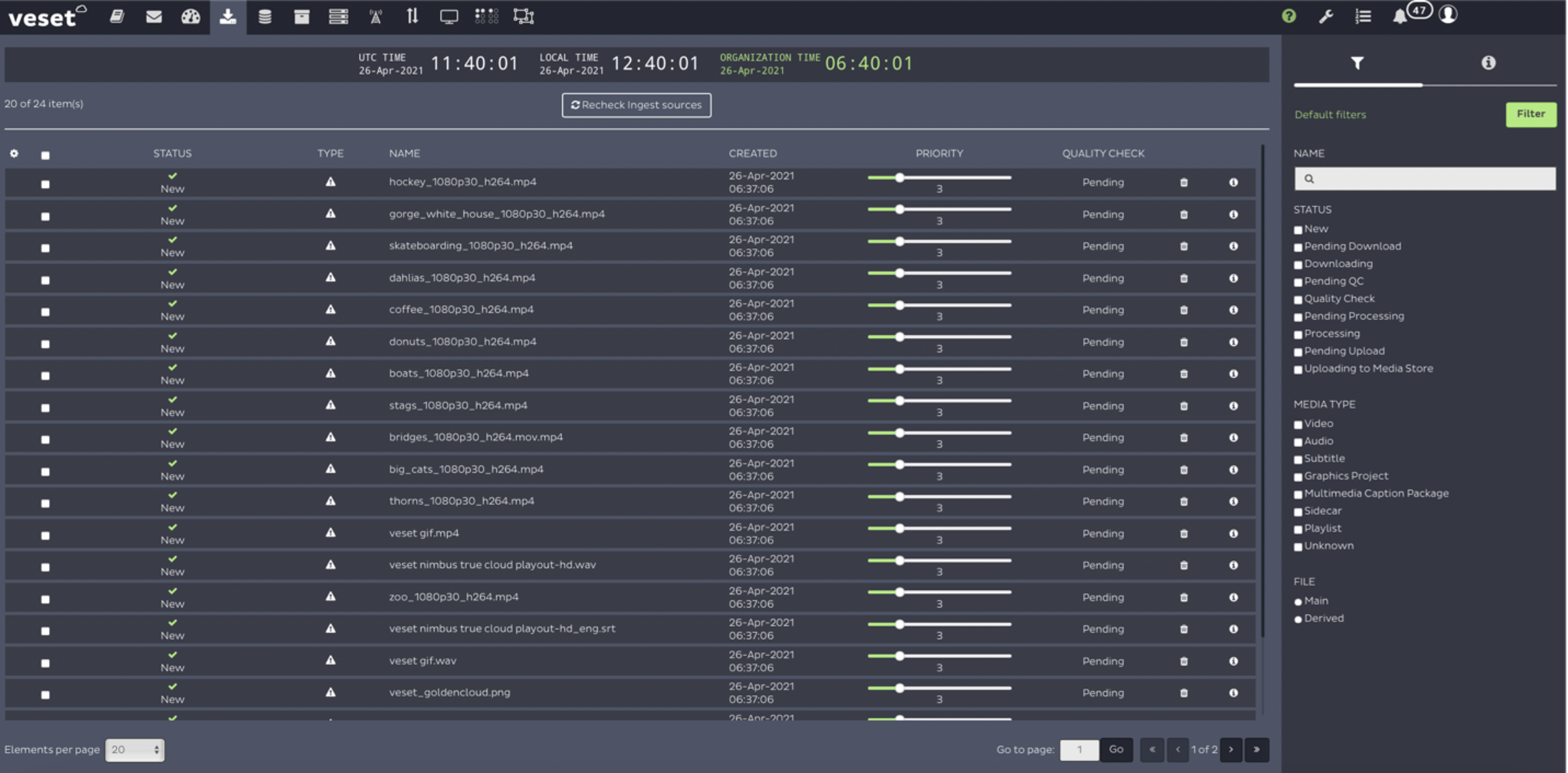Select checkbox for skateboarding_1080p30_h264.mp4 row

(x=45, y=248)
